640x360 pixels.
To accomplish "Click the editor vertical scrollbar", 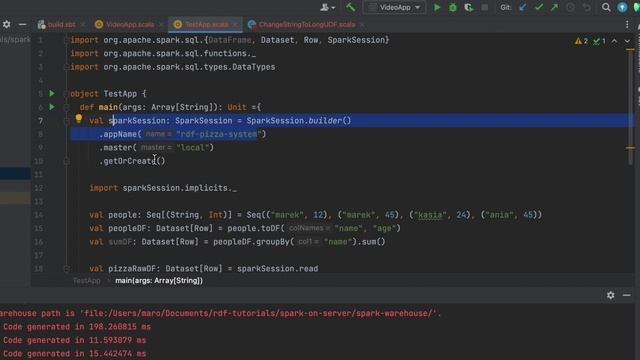I will tap(630, 108).
